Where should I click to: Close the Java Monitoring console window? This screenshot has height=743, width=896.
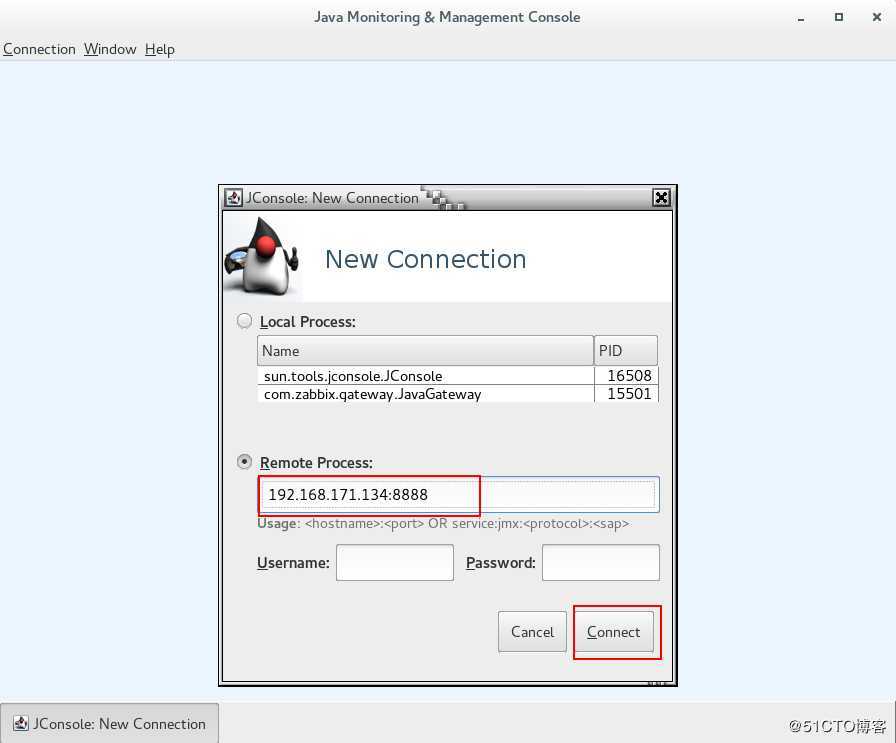877,17
